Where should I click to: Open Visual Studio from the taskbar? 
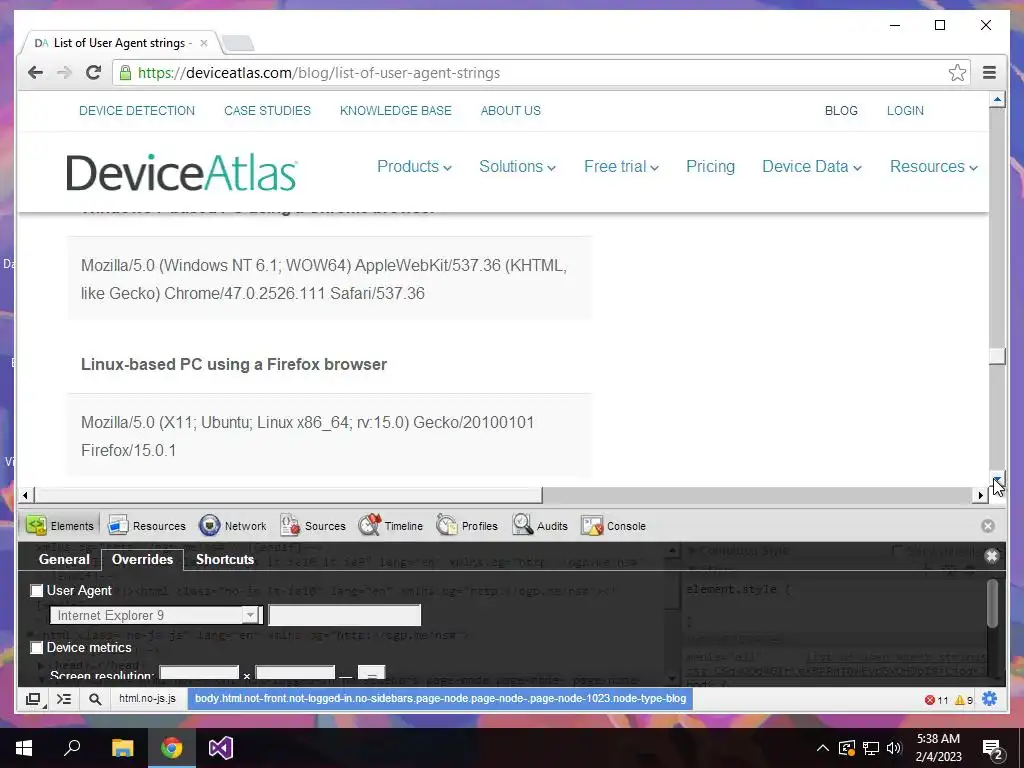tap(221, 748)
